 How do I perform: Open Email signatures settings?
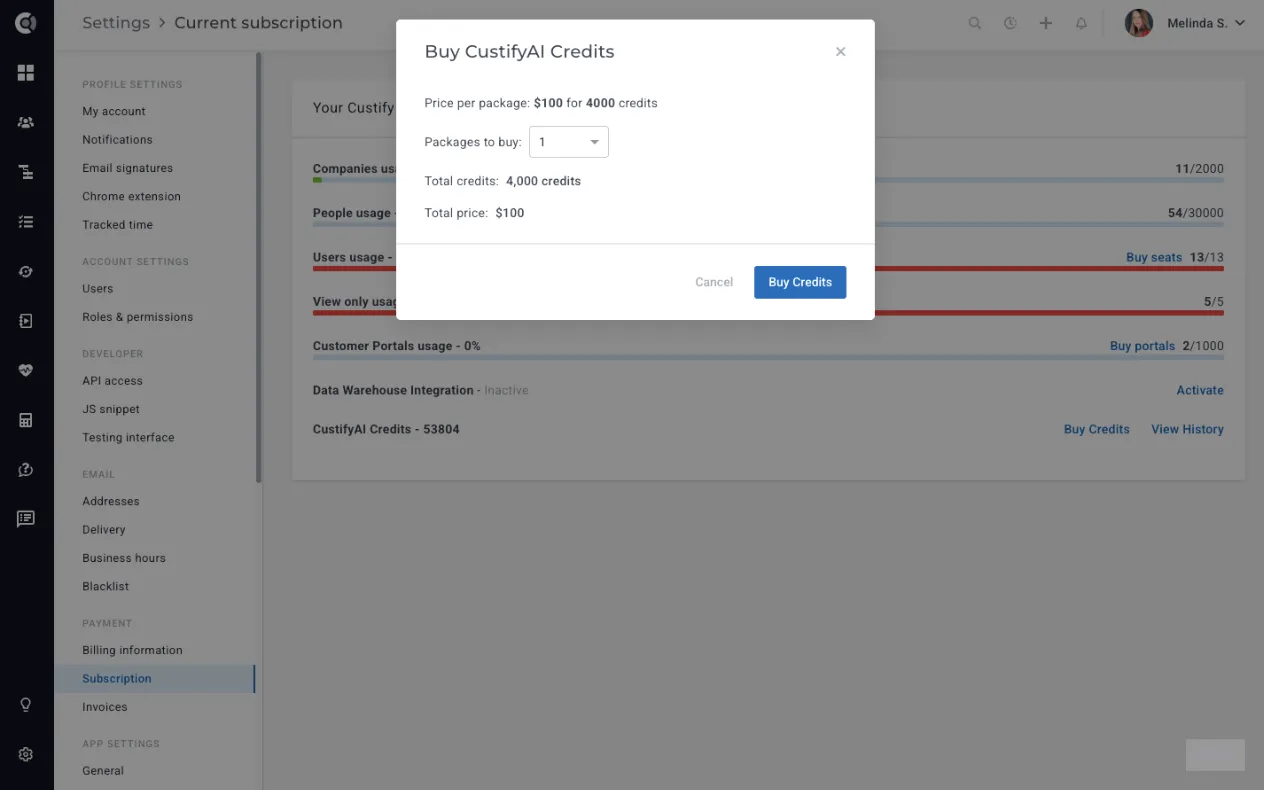(127, 168)
